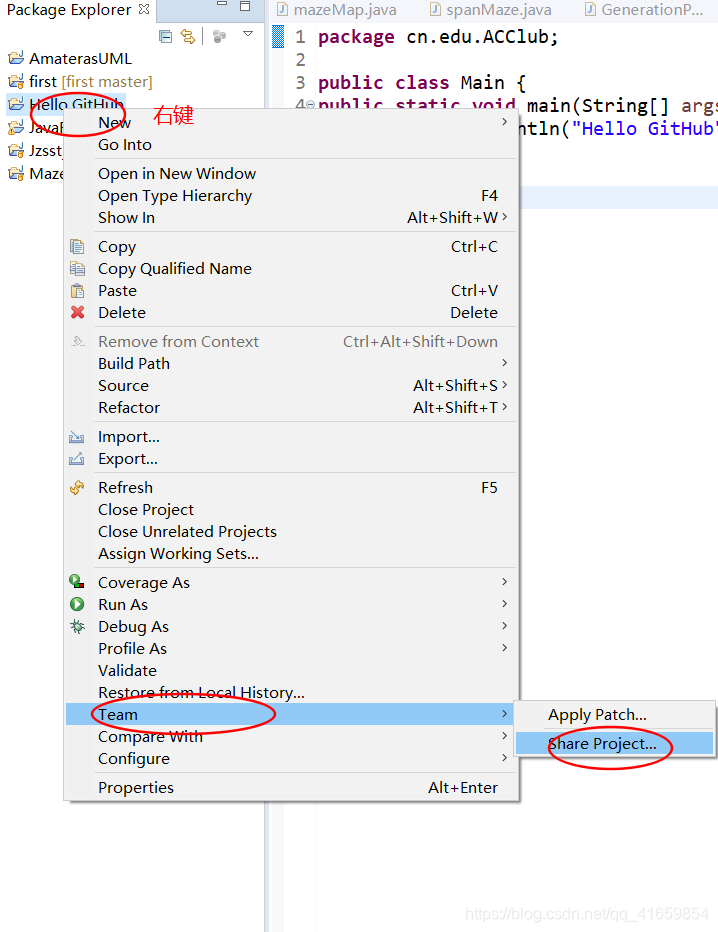
Task: Click the Remove from Context icon
Action: 77,341
